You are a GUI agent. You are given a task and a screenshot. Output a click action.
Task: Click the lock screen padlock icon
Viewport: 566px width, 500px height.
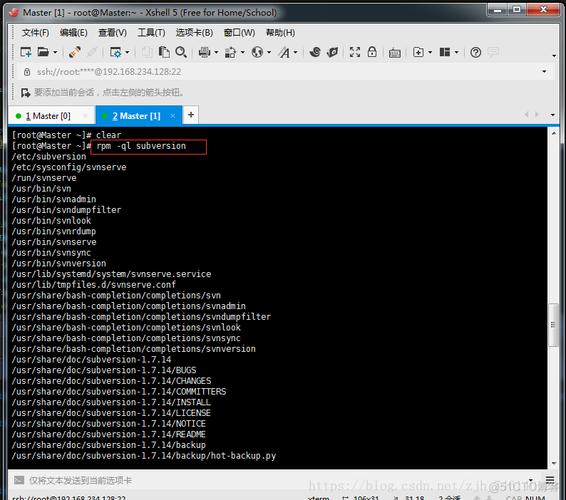point(372,52)
